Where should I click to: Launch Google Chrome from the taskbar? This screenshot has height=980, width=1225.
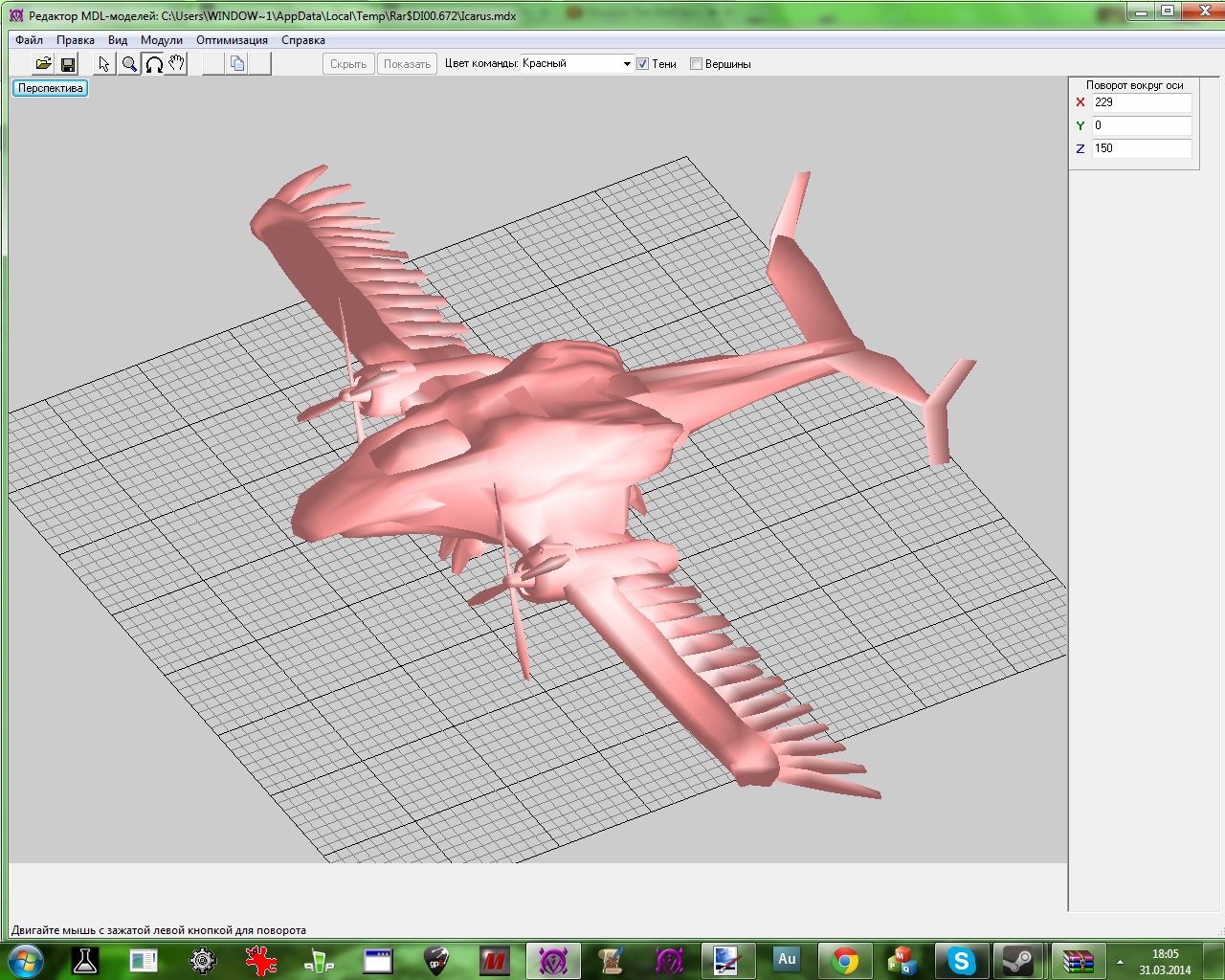pos(844,960)
